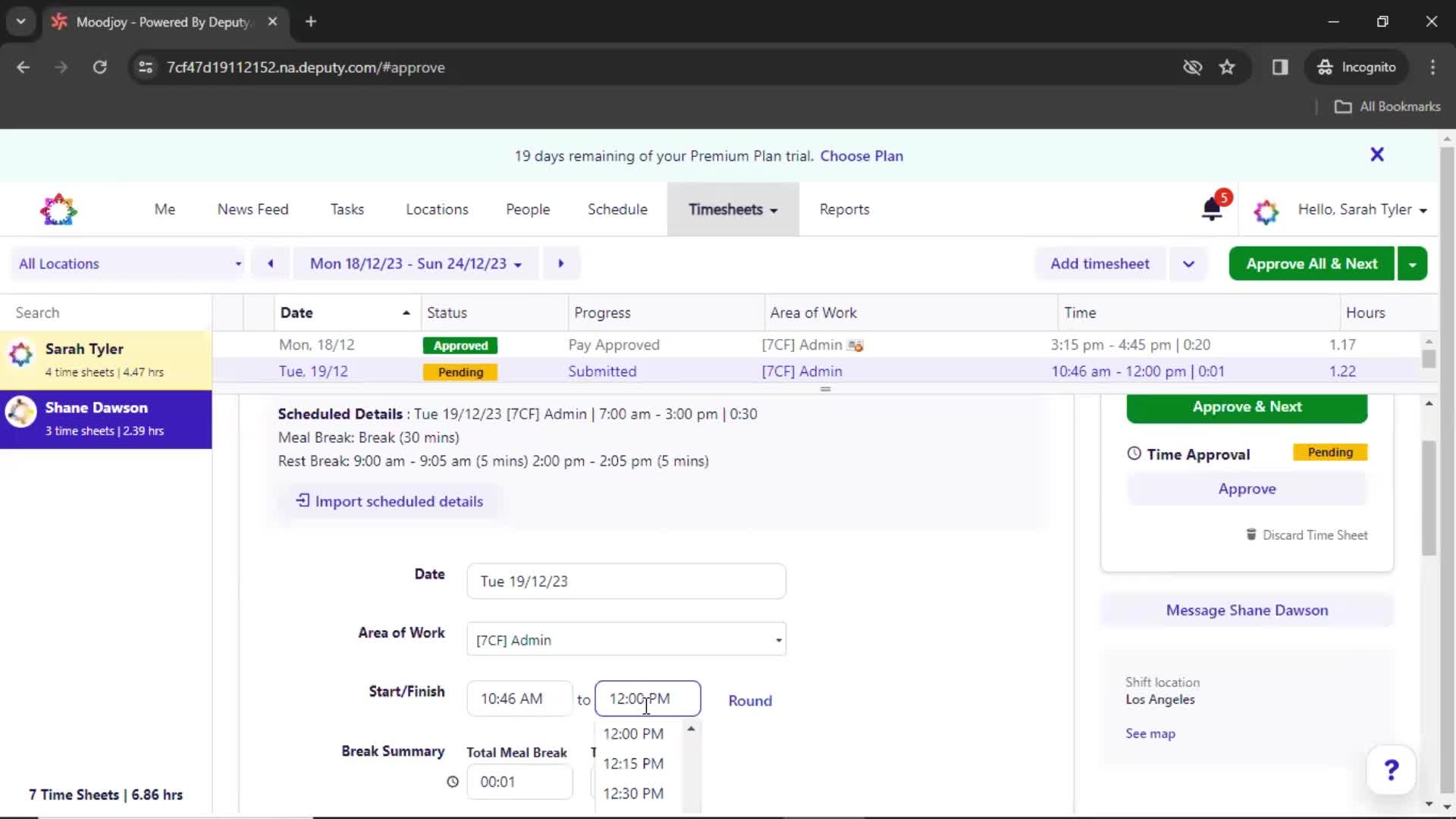Open the All Bookmarks folder

(x=1387, y=106)
